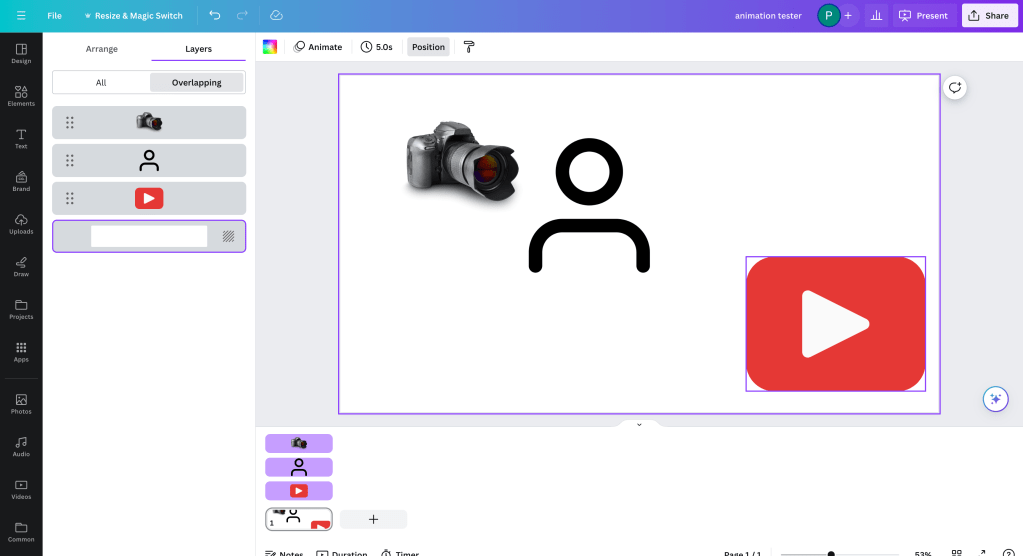Open the Text side panel
This screenshot has width=1023, height=556.
pyautogui.click(x=21, y=138)
